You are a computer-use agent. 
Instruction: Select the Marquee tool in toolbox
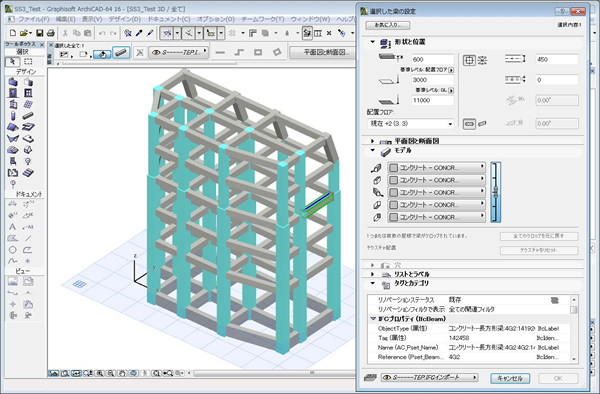(28, 61)
